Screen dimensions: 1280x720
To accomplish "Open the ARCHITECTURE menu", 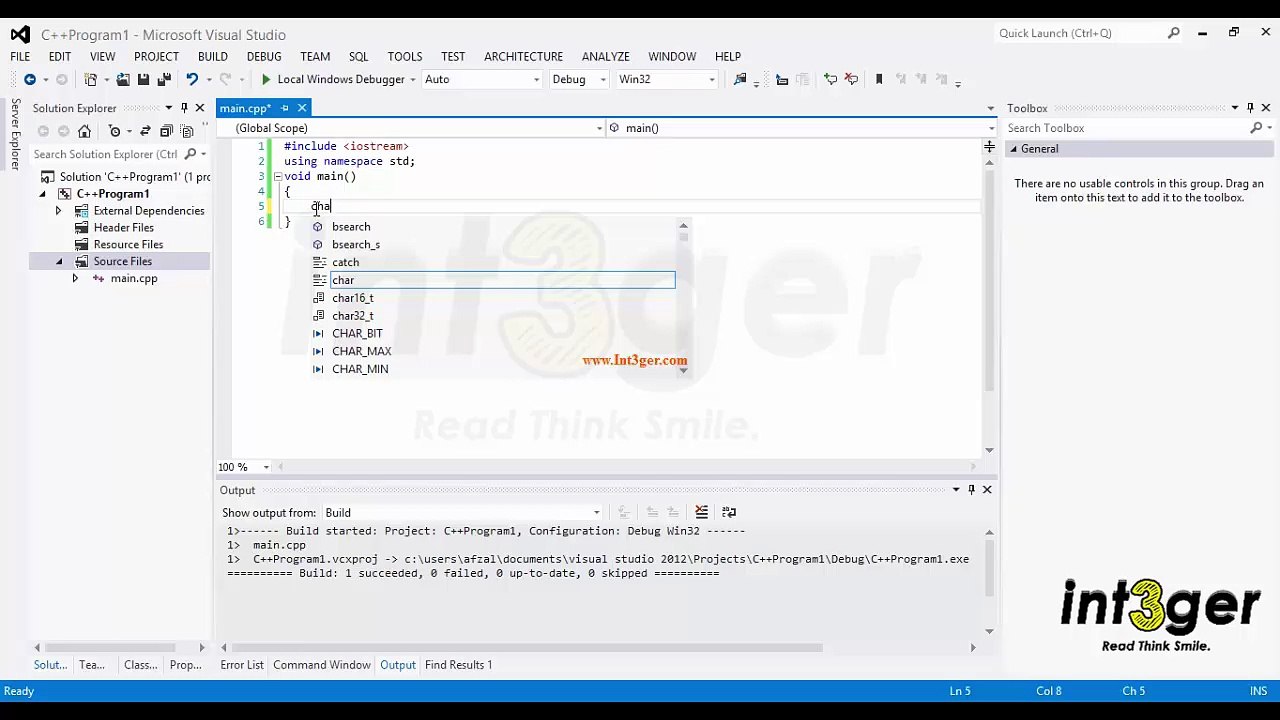I will click(x=523, y=57).
